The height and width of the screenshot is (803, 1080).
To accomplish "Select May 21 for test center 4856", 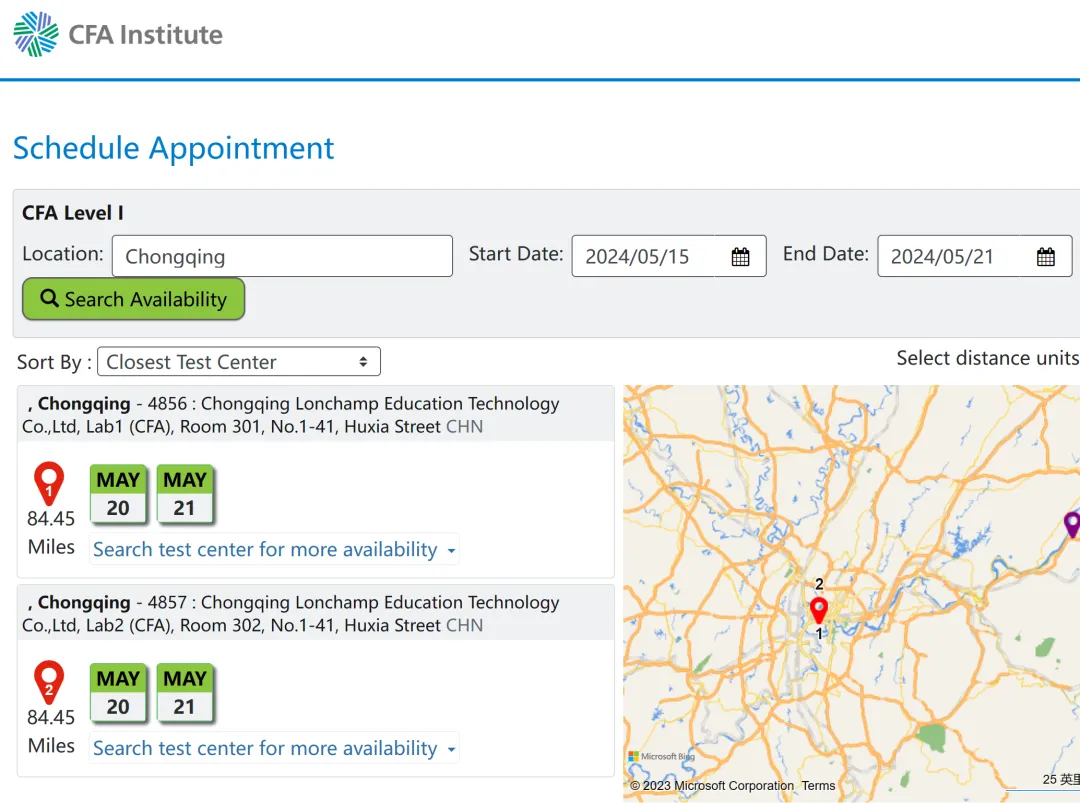I will (x=185, y=494).
